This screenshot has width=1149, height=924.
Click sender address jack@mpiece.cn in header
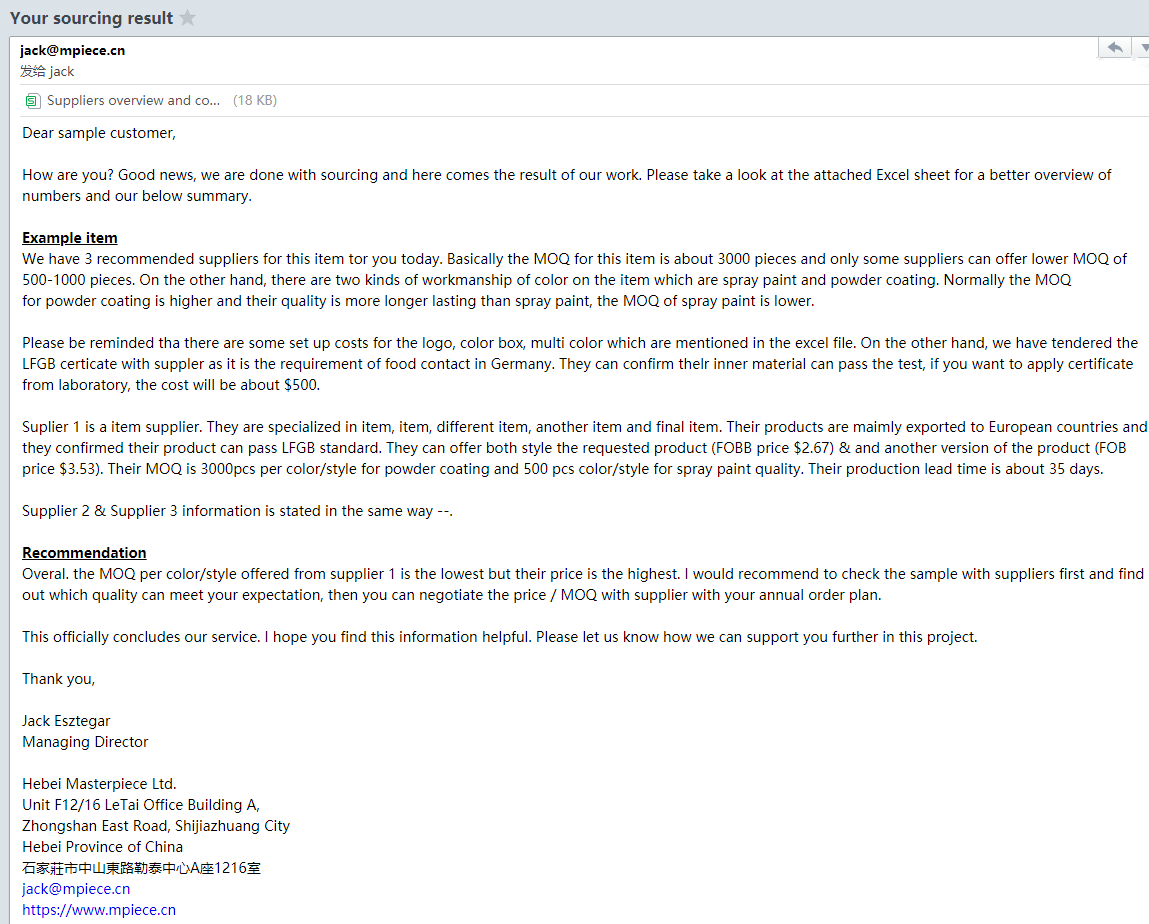coord(73,51)
